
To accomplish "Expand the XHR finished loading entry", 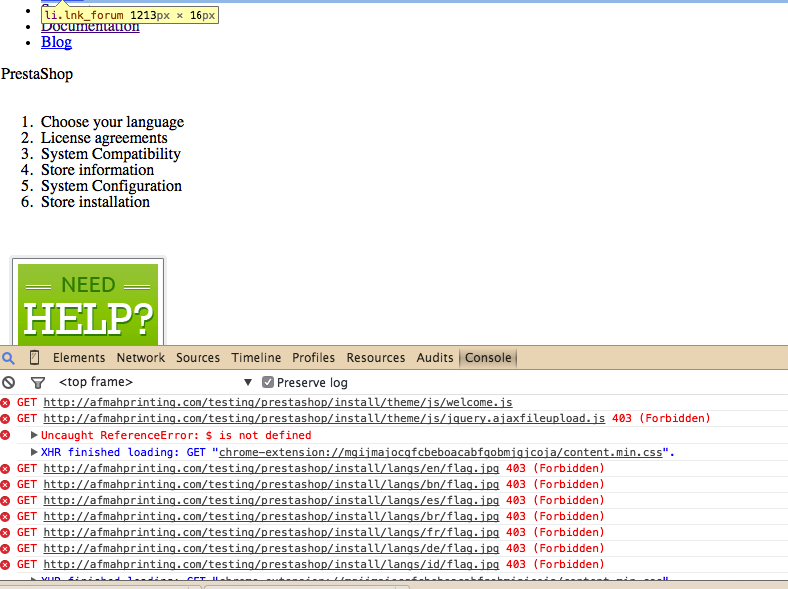I will pos(34,452).
